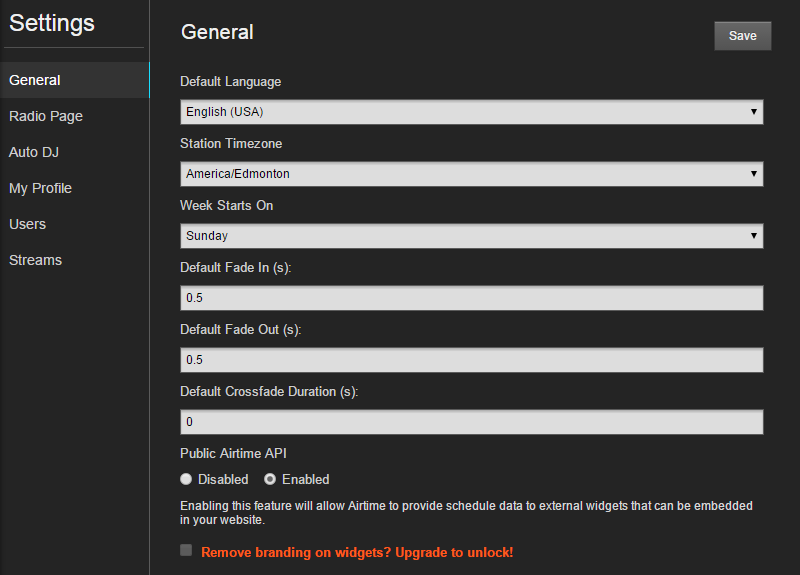Expand the Default Language dropdown
The height and width of the screenshot is (575, 800).
click(471, 112)
